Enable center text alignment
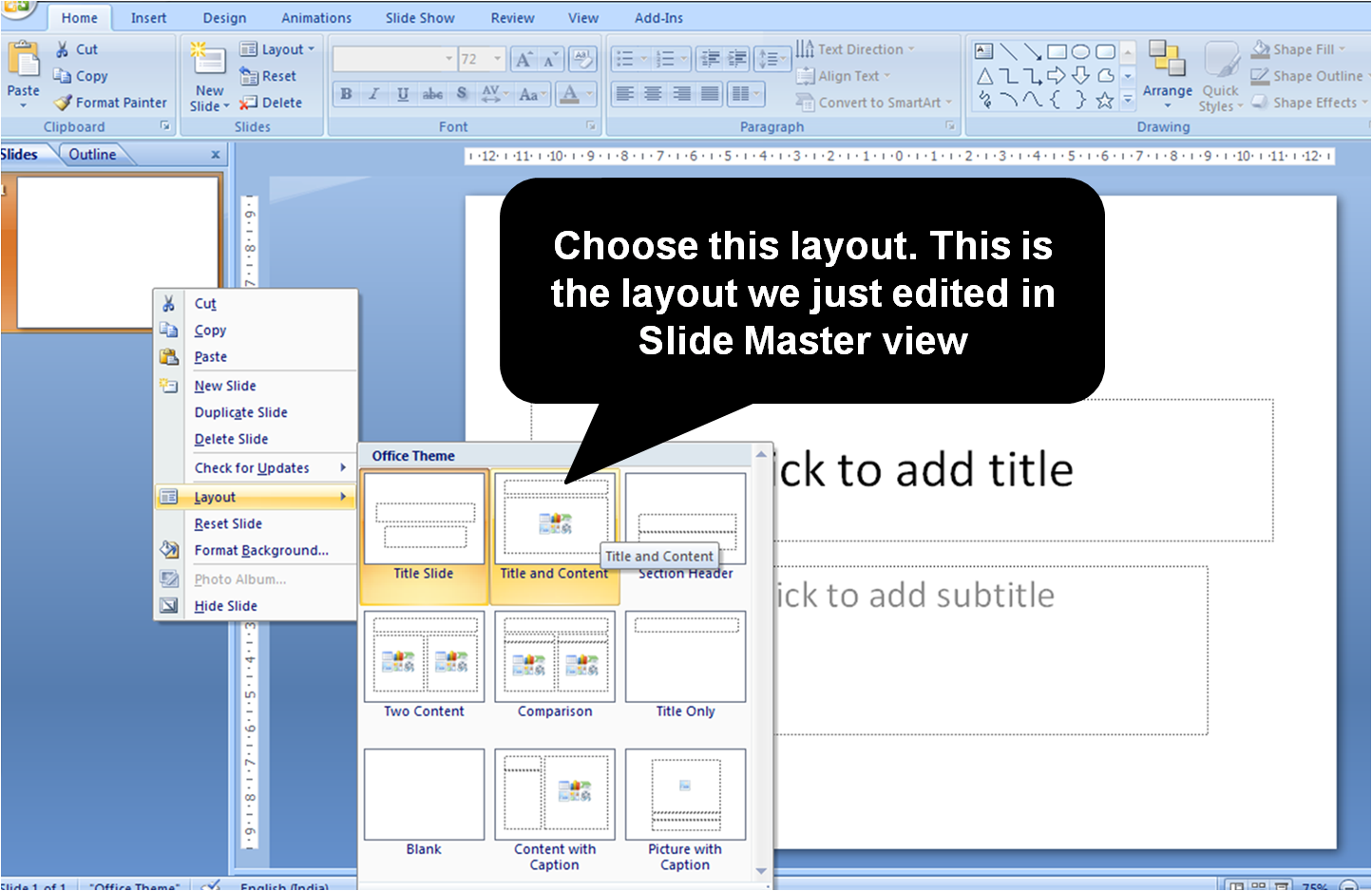Screen dimensions: 1372x891 coord(652,93)
